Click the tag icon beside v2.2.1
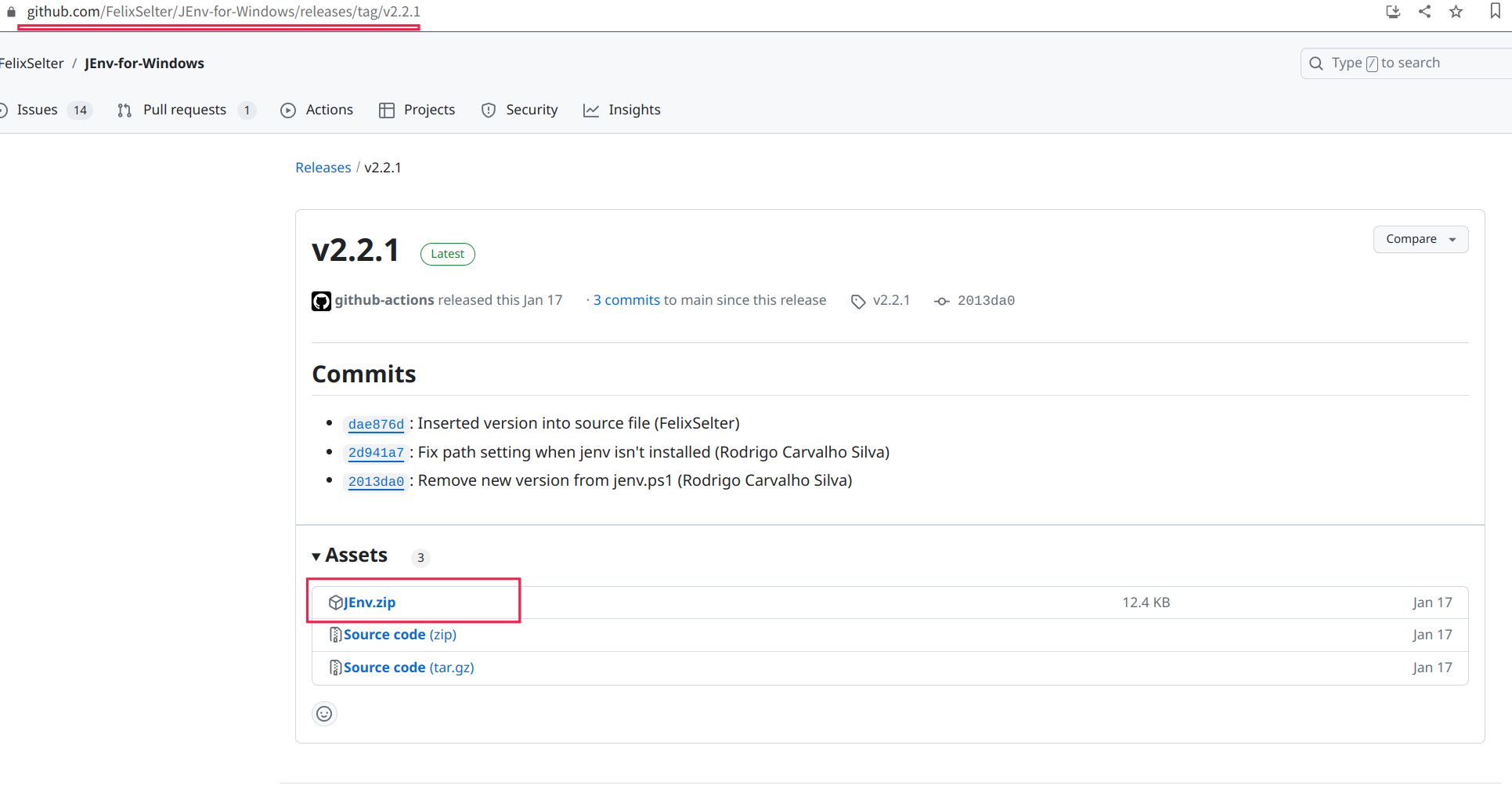1512x807 pixels. 858,302
